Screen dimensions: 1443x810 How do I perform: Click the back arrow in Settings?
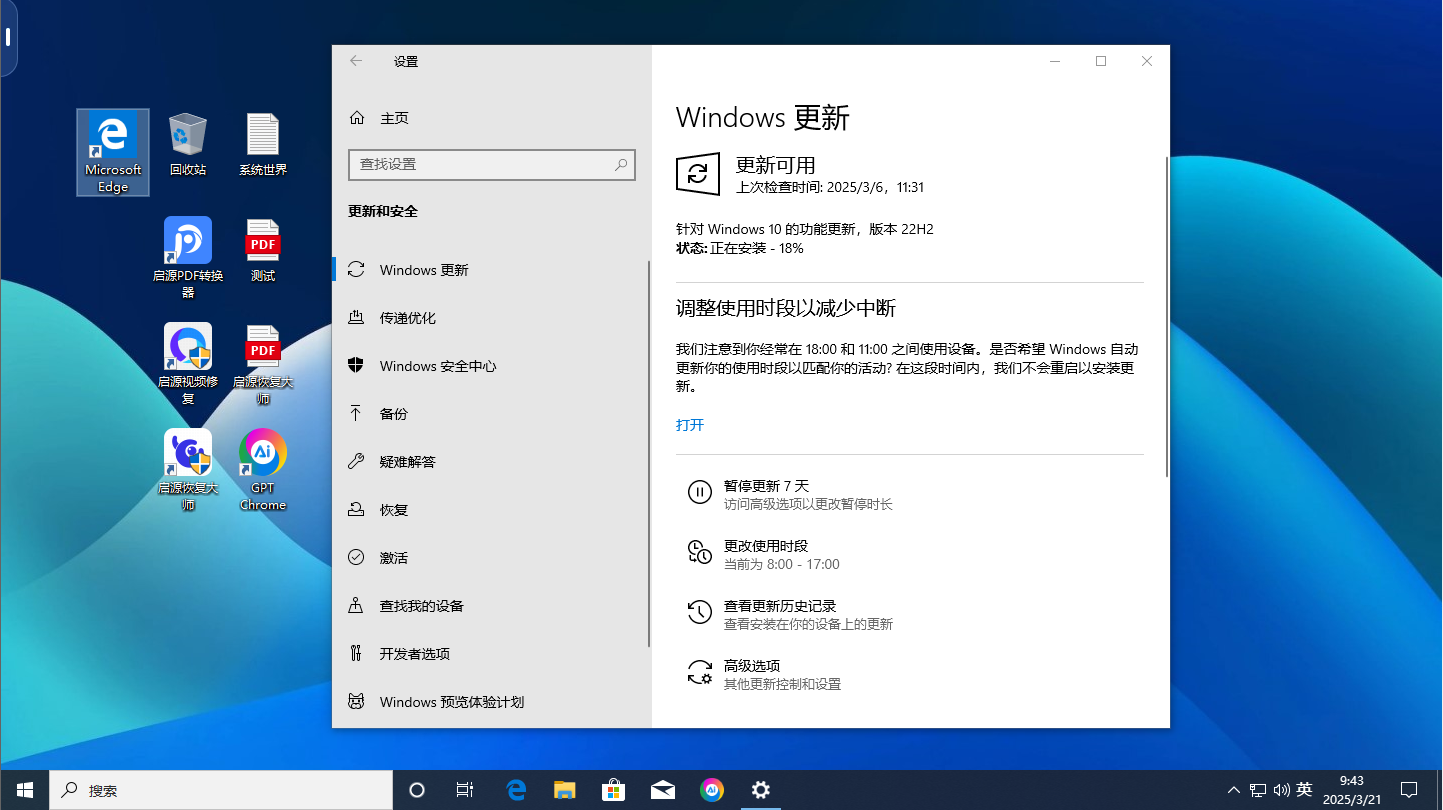click(356, 61)
